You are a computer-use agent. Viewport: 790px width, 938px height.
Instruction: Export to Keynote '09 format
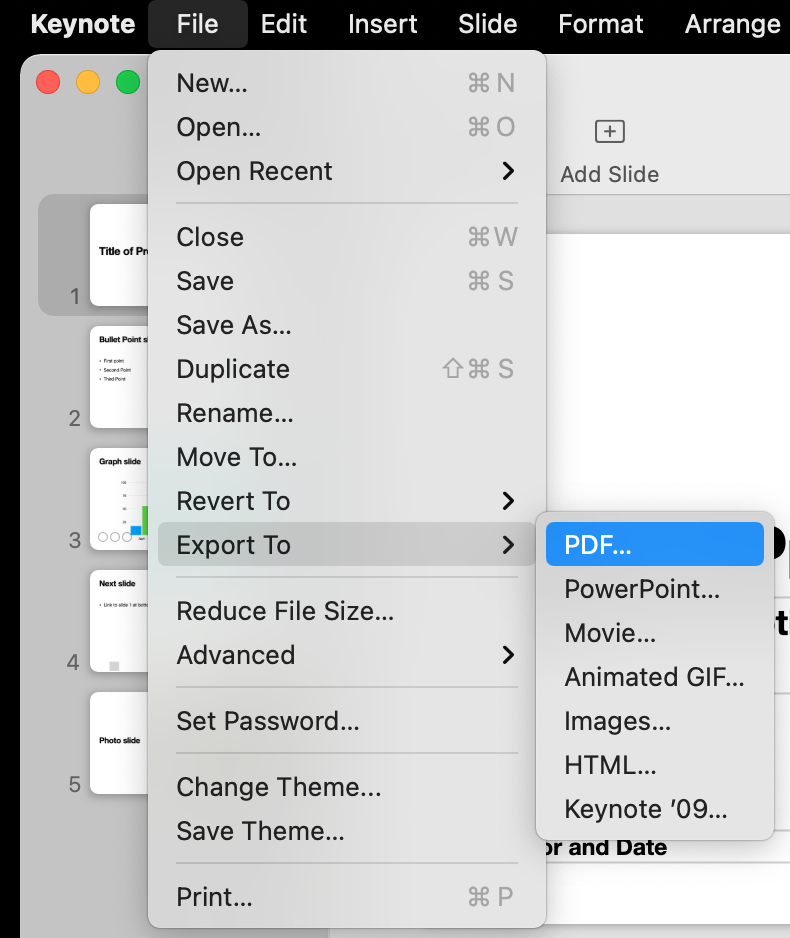646,809
